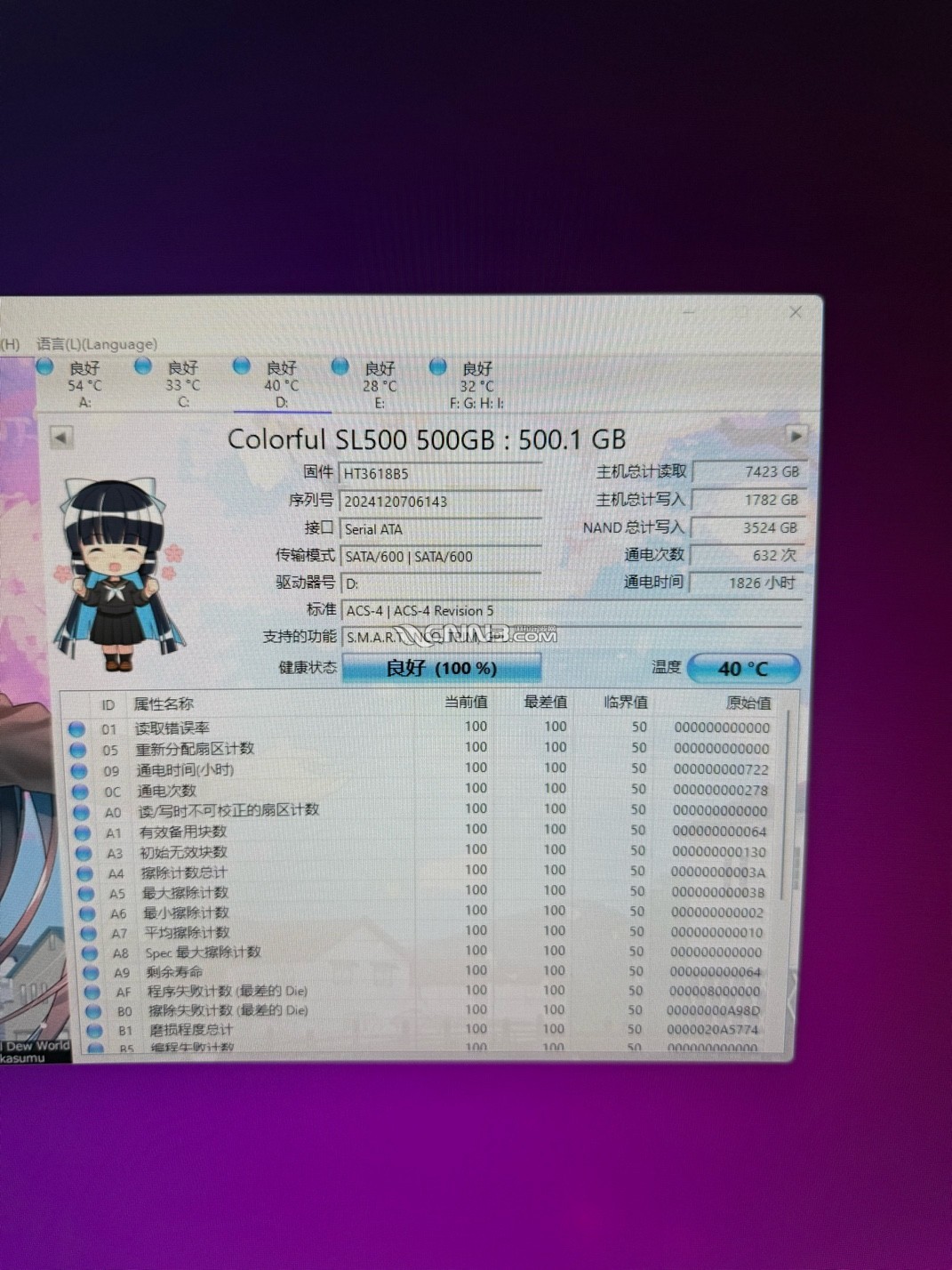Screen dimensions: 952x1270
Task: Click the 序列号 serial number field
Action: pyautogui.click(x=440, y=502)
